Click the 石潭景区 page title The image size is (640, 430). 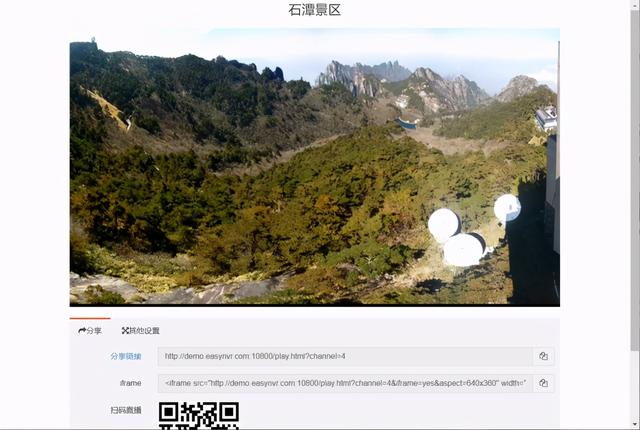click(x=314, y=10)
